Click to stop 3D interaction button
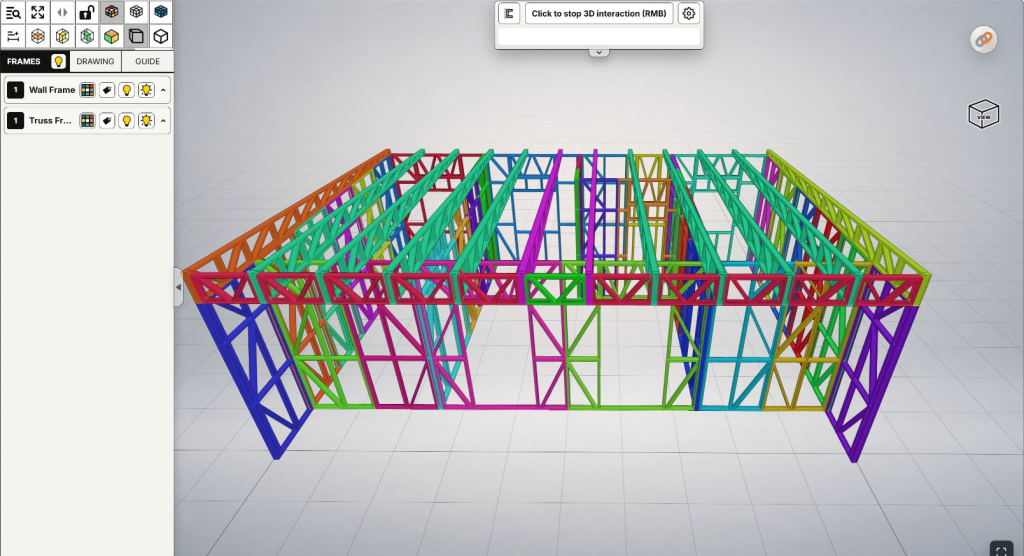 pyautogui.click(x=599, y=13)
